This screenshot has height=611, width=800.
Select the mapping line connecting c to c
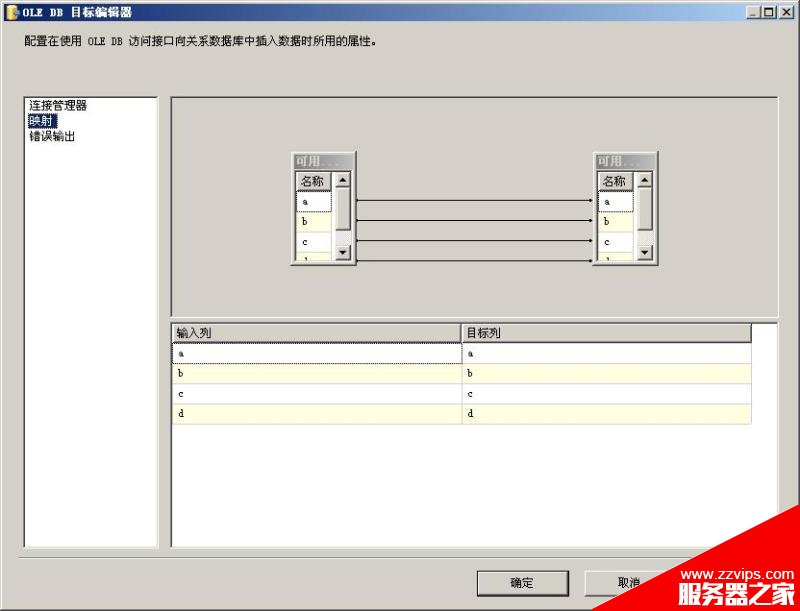coord(474,240)
